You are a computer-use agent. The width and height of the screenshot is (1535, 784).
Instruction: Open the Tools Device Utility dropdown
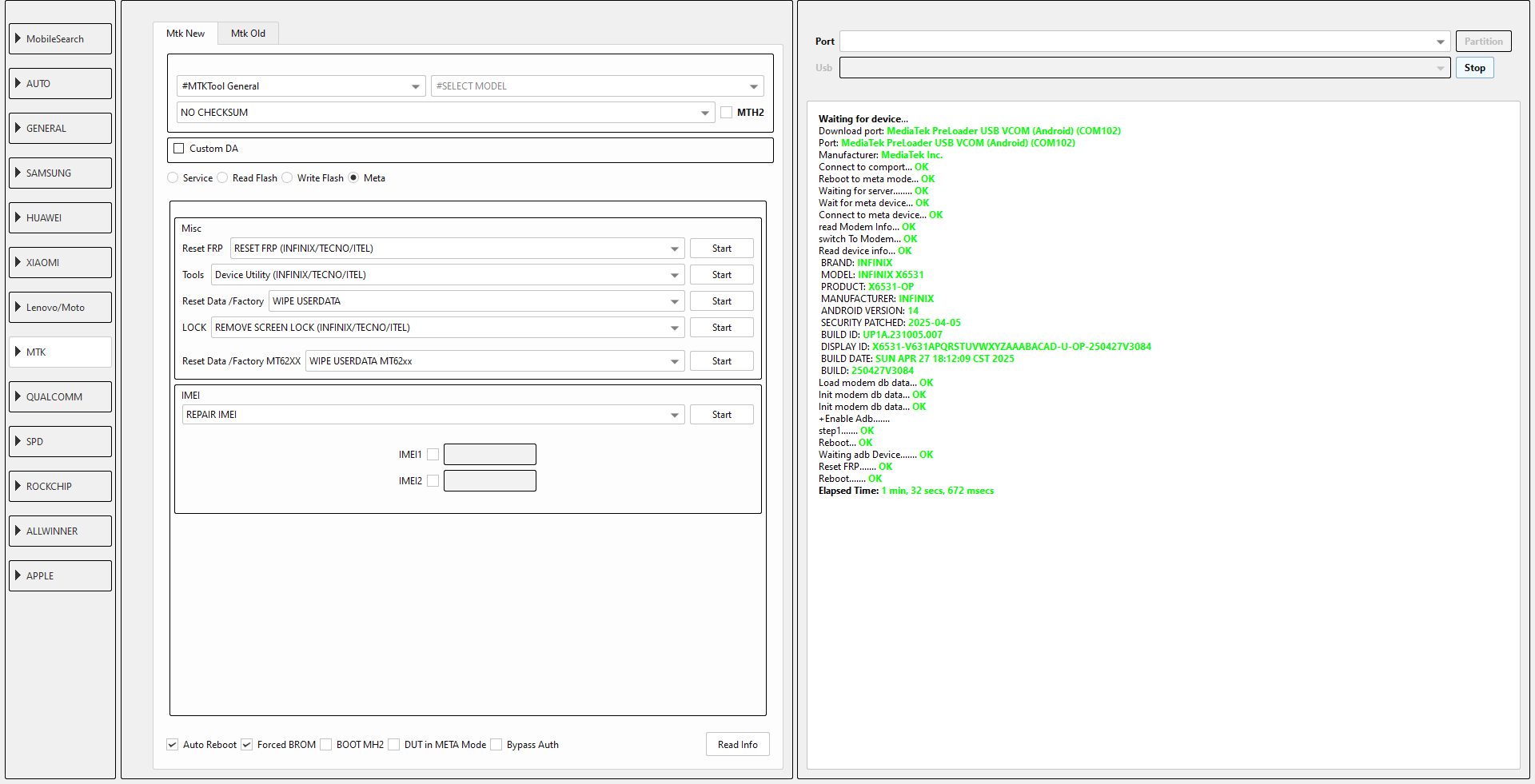448,274
